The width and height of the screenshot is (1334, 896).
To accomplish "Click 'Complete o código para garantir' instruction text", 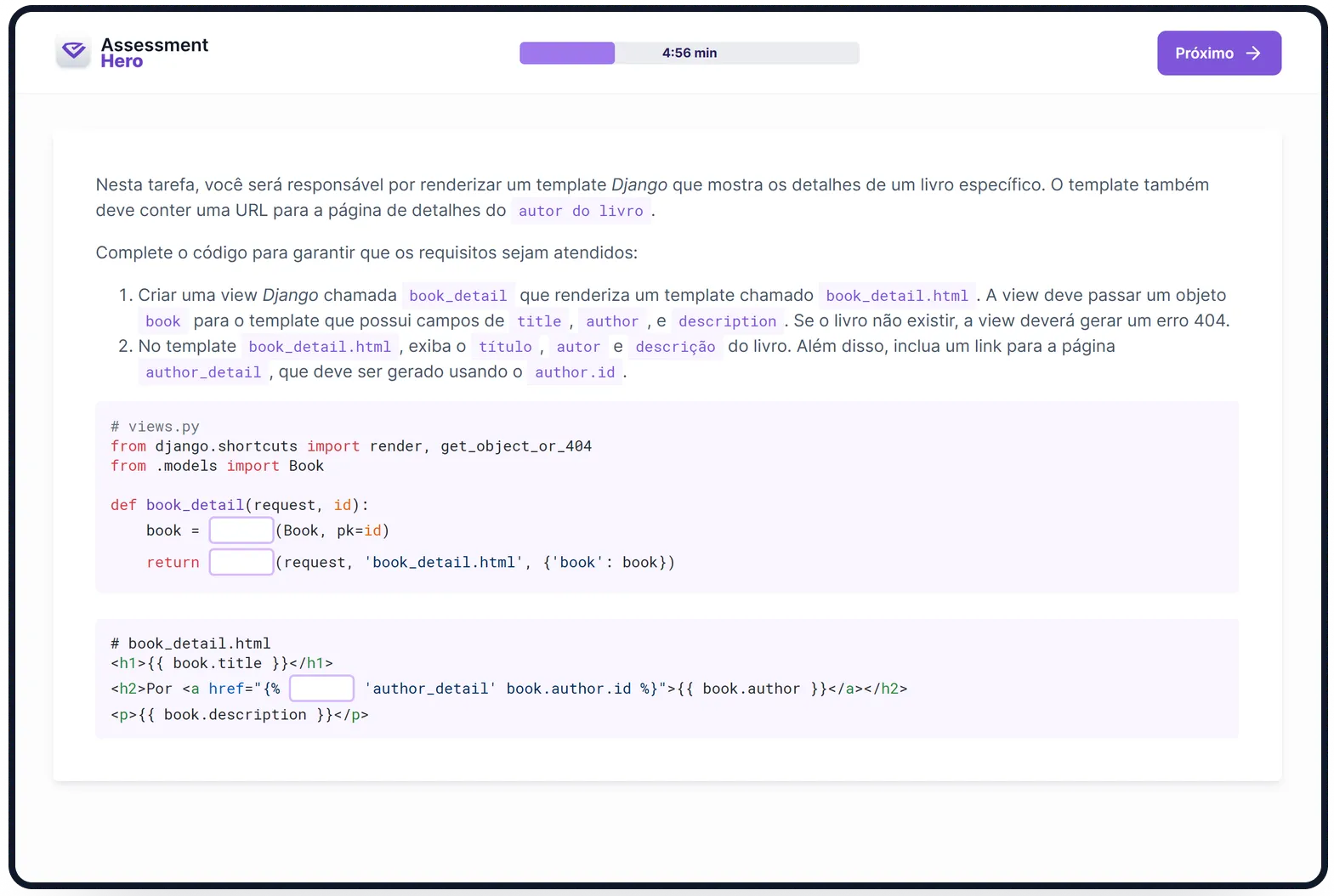I will pos(366,252).
